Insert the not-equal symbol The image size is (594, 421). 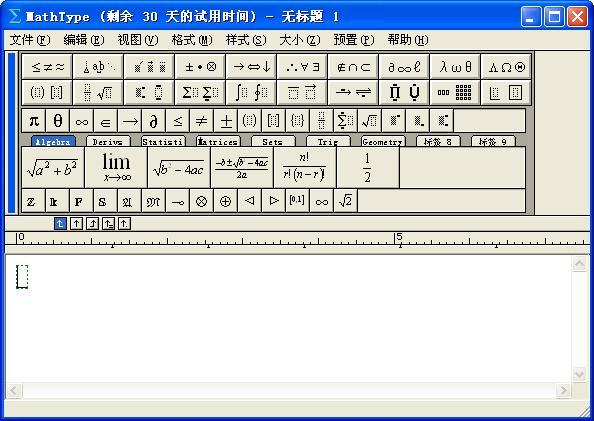pyautogui.click(x=201, y=121)
